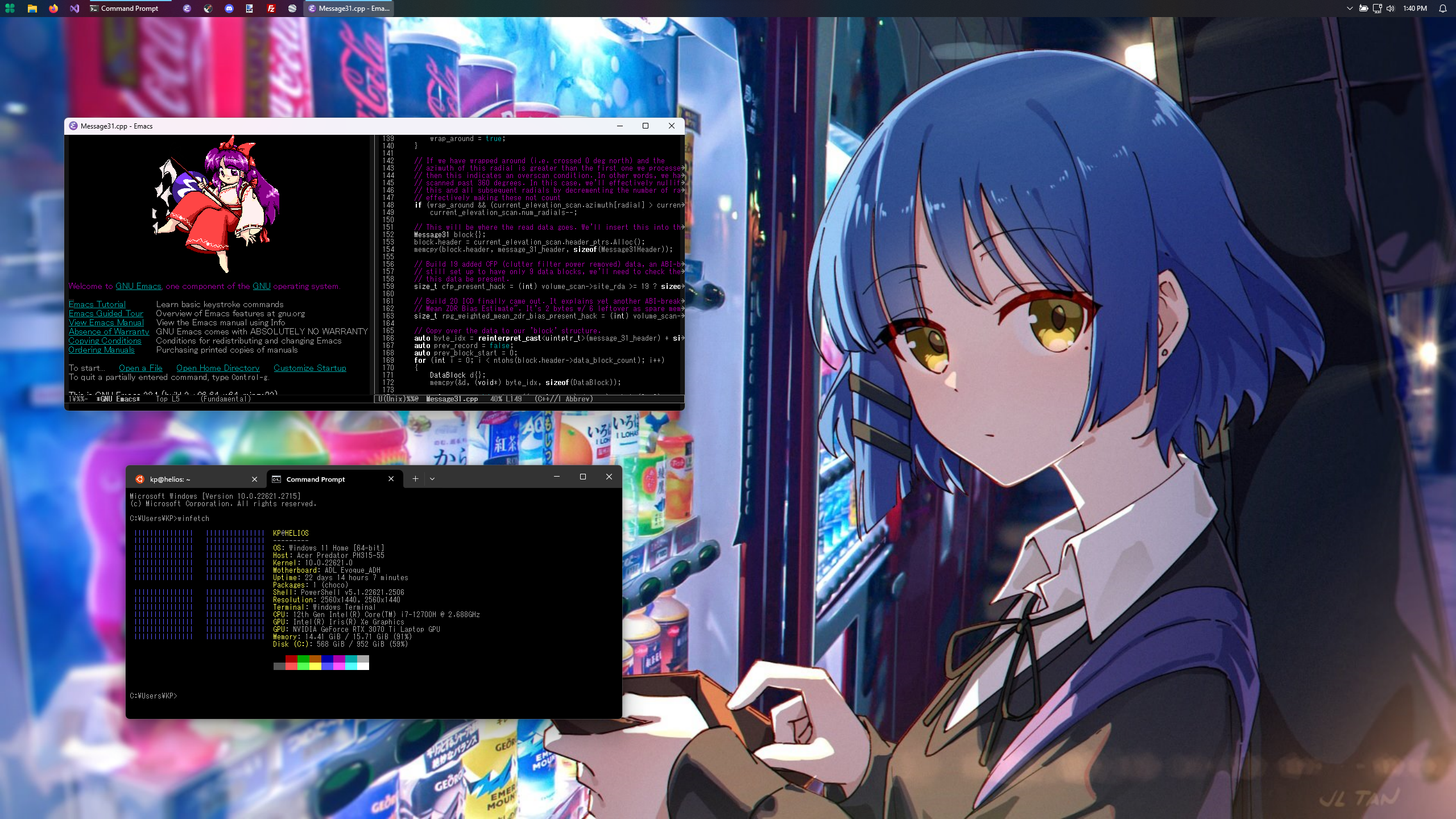Close the Command Prompt tab
This screenshot has height=819, width=1456.
[391, 479]
